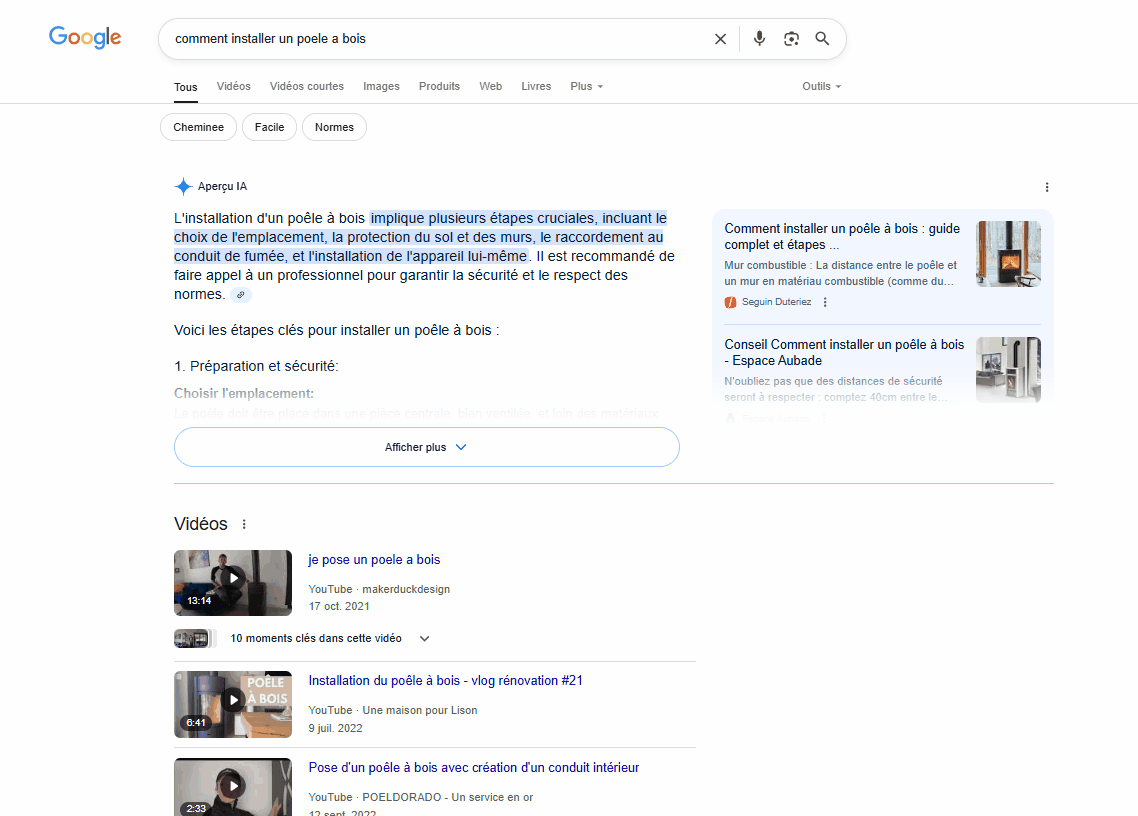The width and height of the screenshot is (1138, 816).
Task: Click the magnifying glass search icon
Action: pyautogui.click(x=822, y=39)
